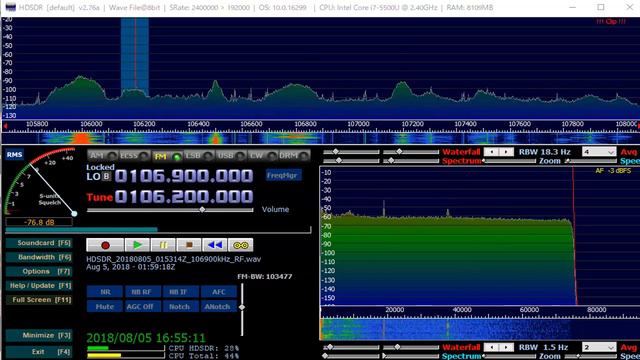Click the lower red Waterfall label
Screen dimensions: 640x360
tap(461, 347)
